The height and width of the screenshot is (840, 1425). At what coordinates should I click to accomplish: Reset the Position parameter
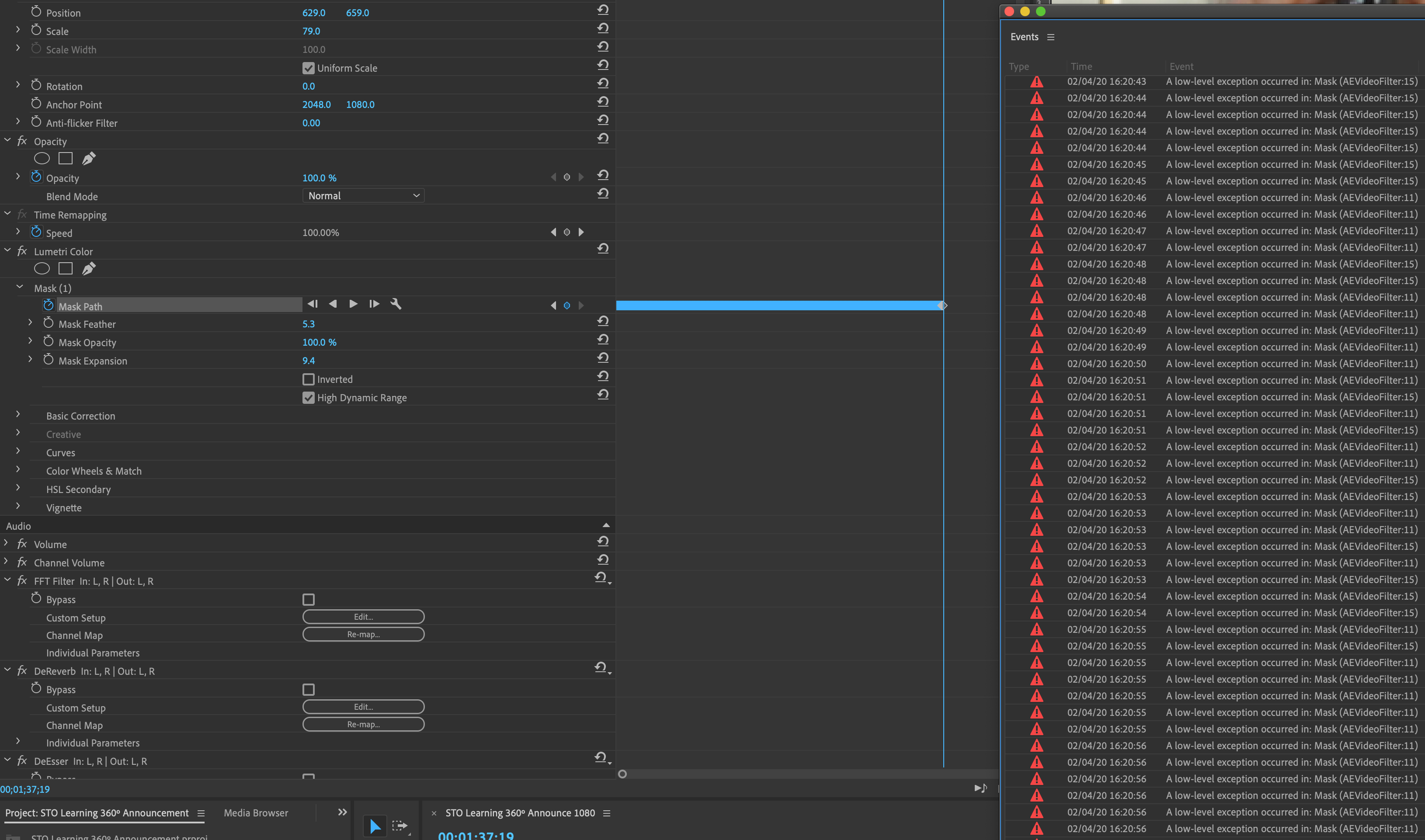click(603, 10)
